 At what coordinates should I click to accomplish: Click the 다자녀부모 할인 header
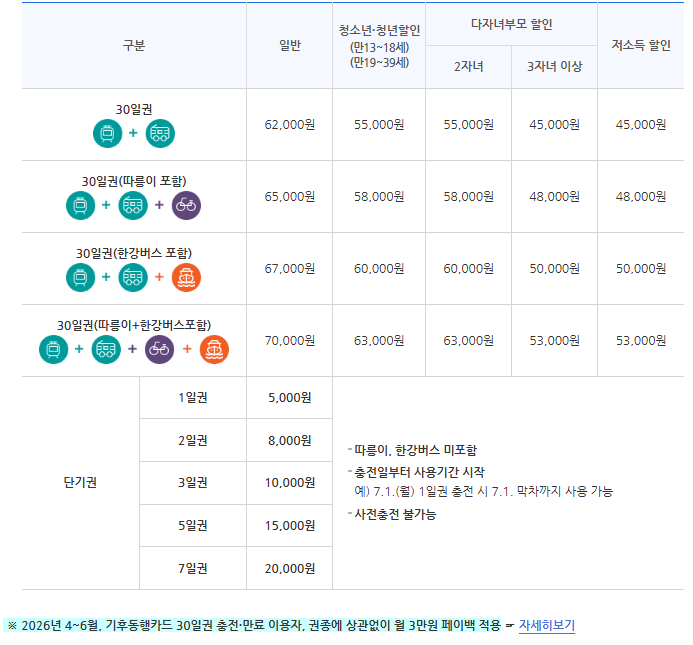click(x=511, y=24)
